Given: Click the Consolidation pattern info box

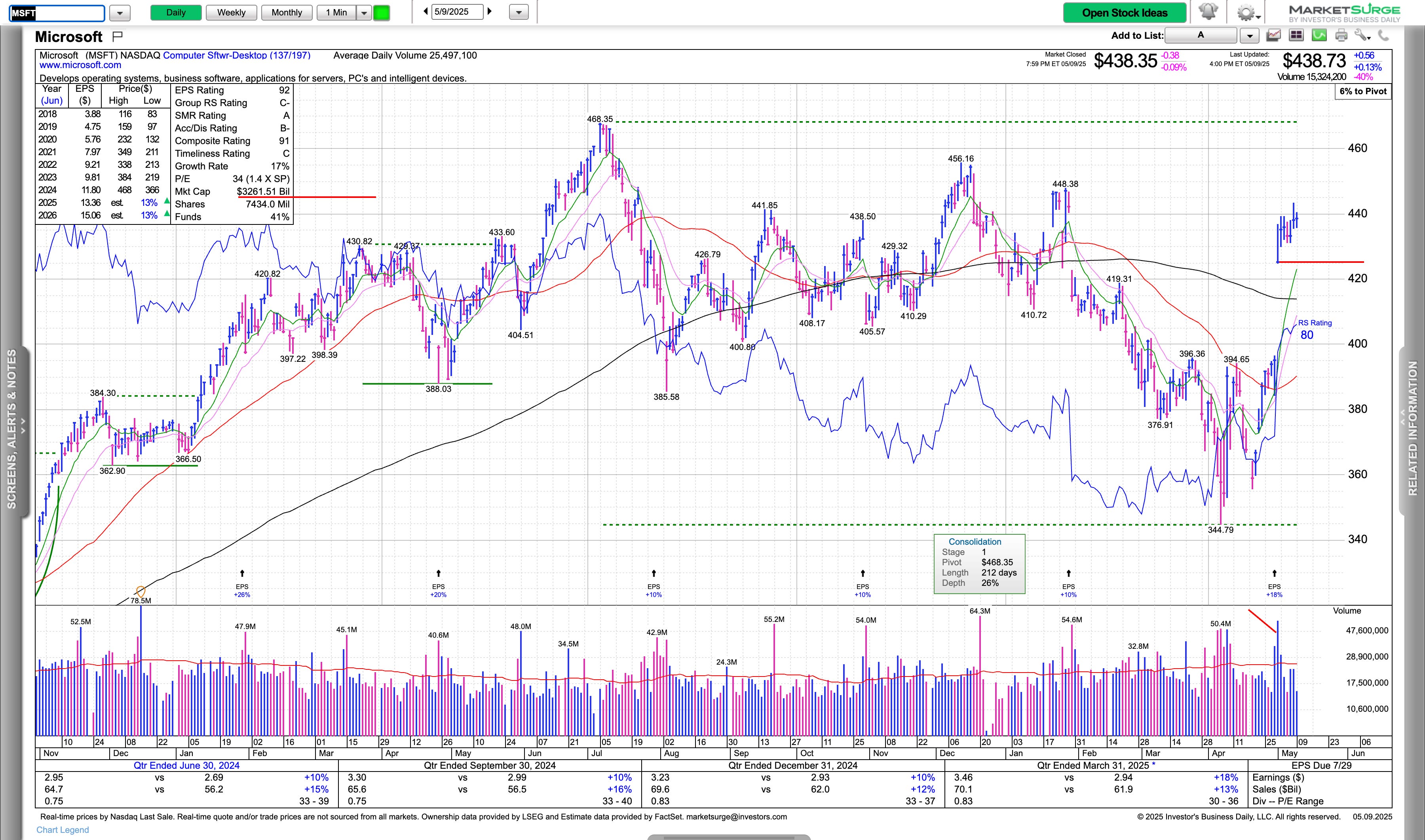Looking at the screenshot, I should pyautogui.click(x=979, y=564).
